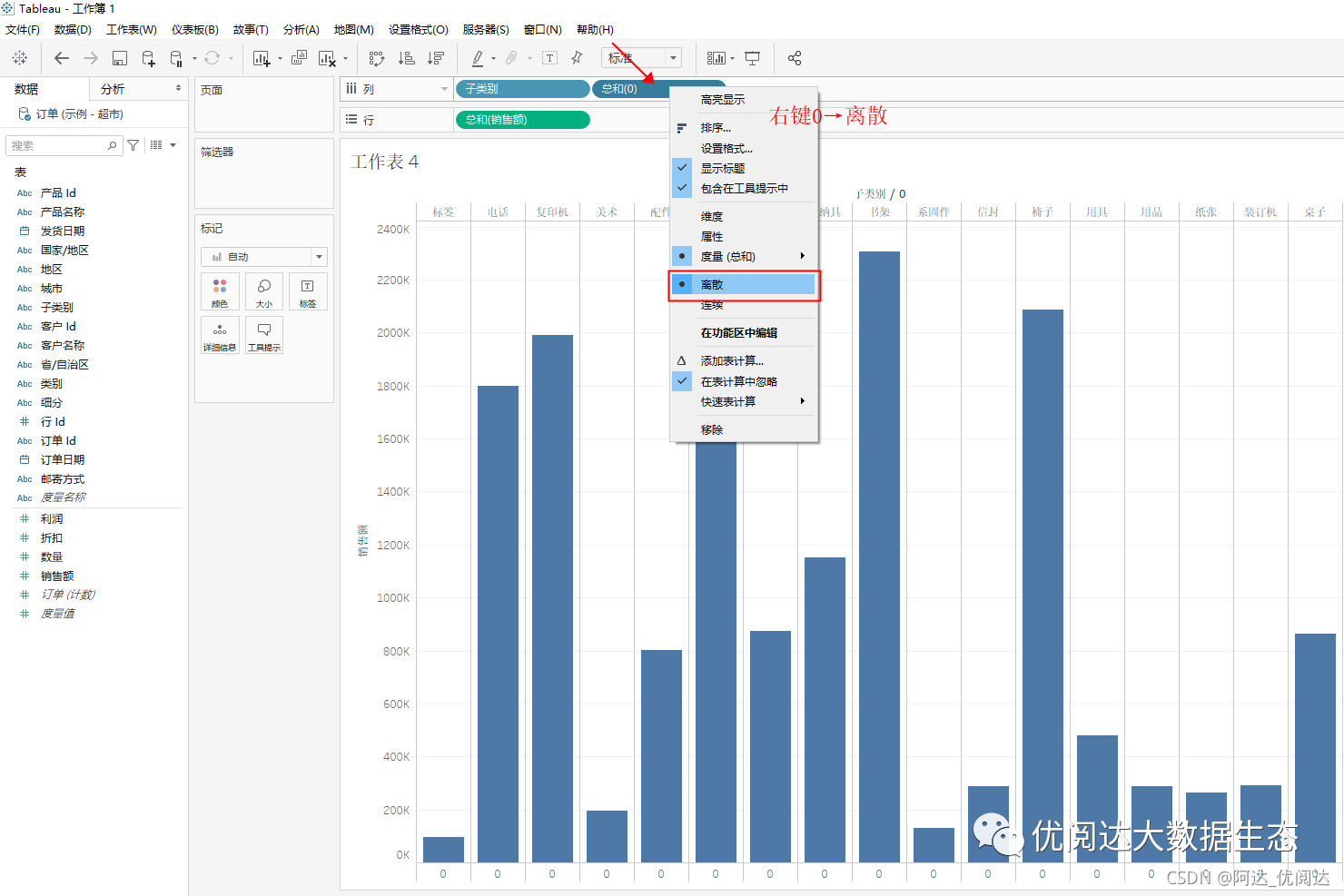Open the 文件(F) menu

point(23,29)
